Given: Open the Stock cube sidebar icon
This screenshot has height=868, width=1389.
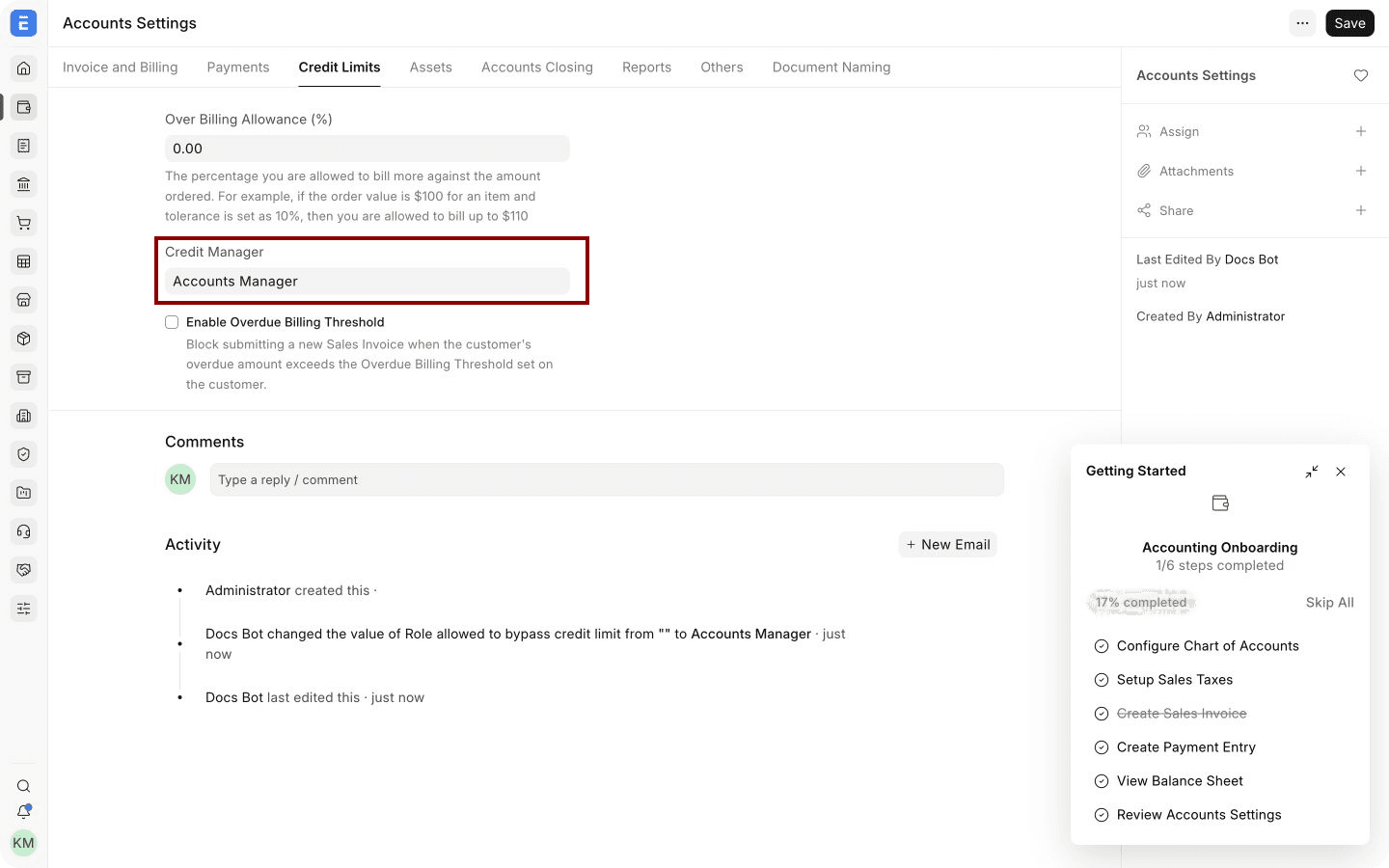Looking at the screenshot, I should [24, 339].
